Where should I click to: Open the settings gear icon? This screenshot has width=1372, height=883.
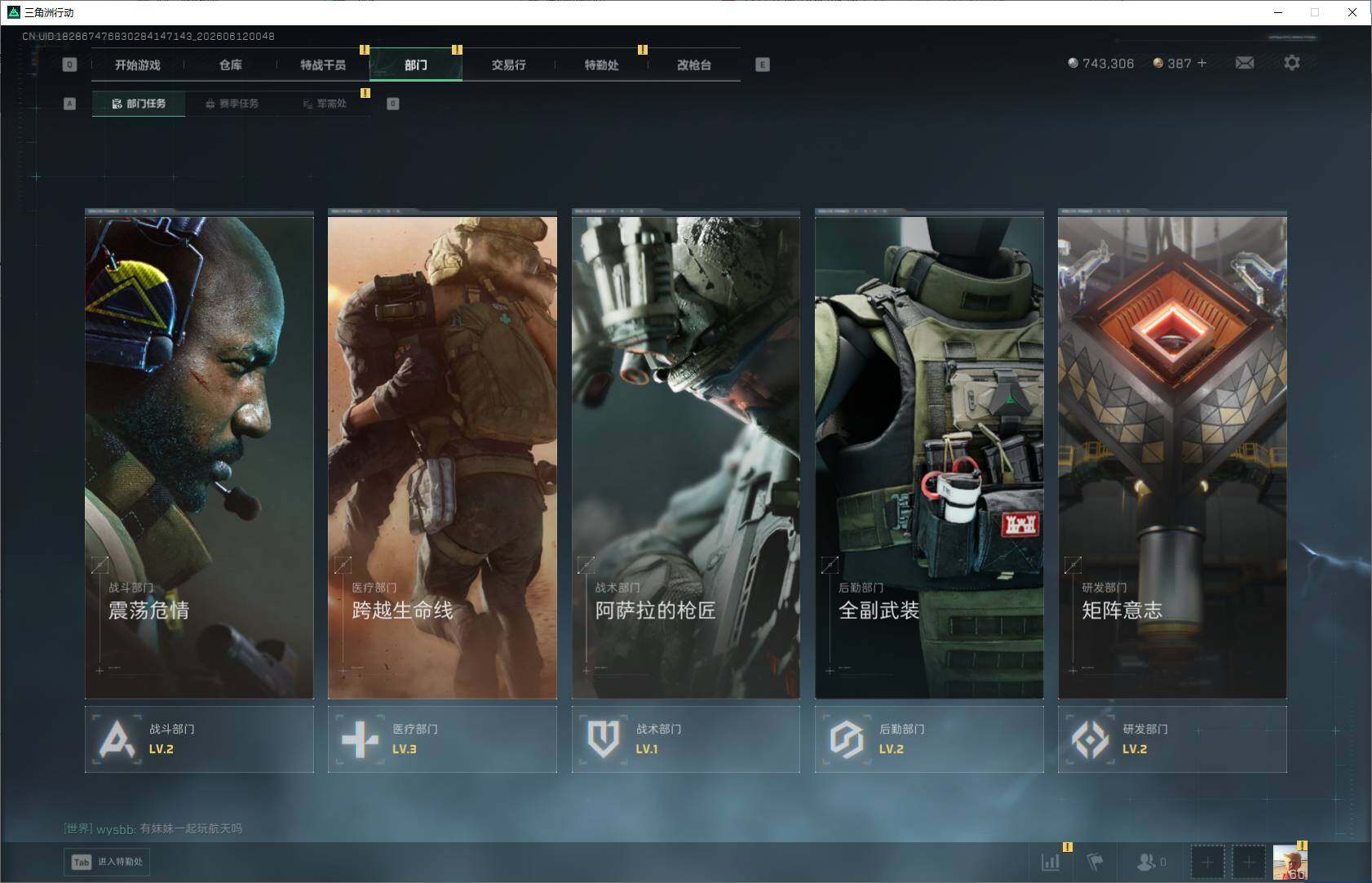click(x=1292, y=63)
